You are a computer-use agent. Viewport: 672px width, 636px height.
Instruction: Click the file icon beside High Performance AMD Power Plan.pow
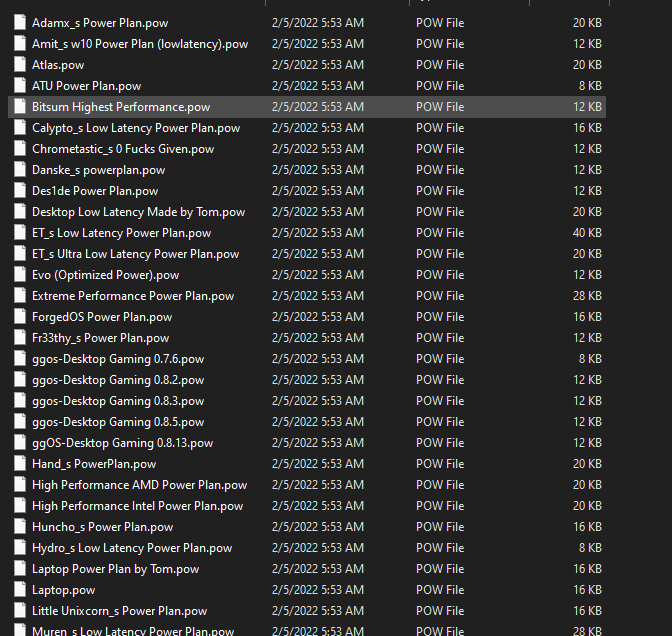(20, 484)
